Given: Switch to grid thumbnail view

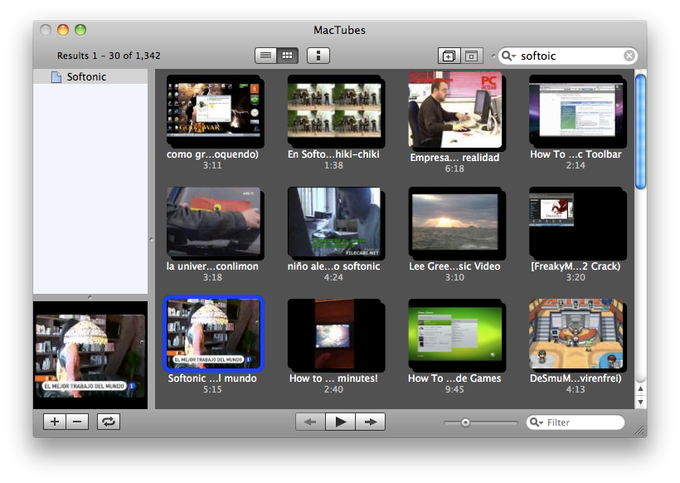Looking at the screenshot, I should pyautogui.click(x=287, y=55).
